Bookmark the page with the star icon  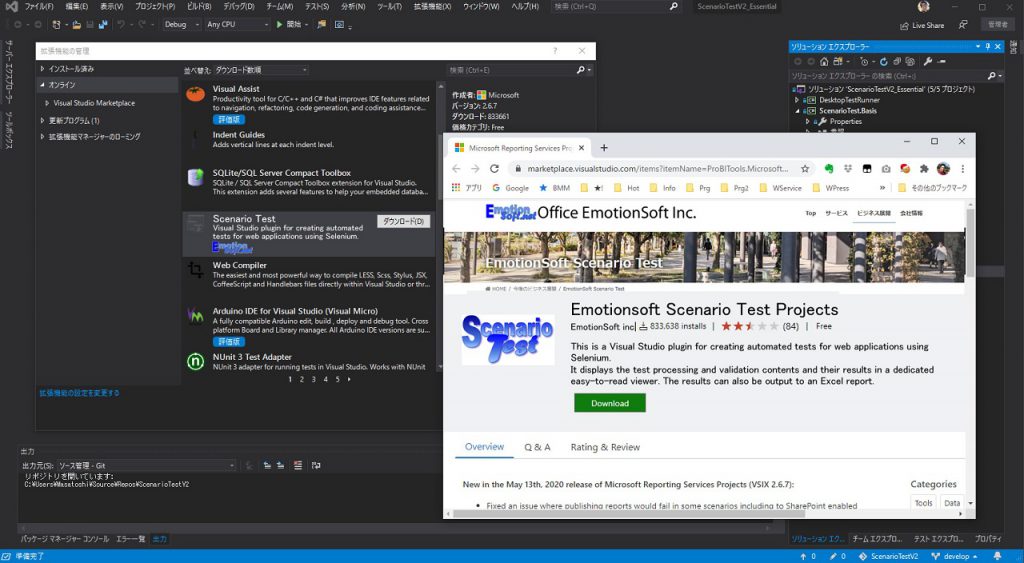tap(805, 169)
